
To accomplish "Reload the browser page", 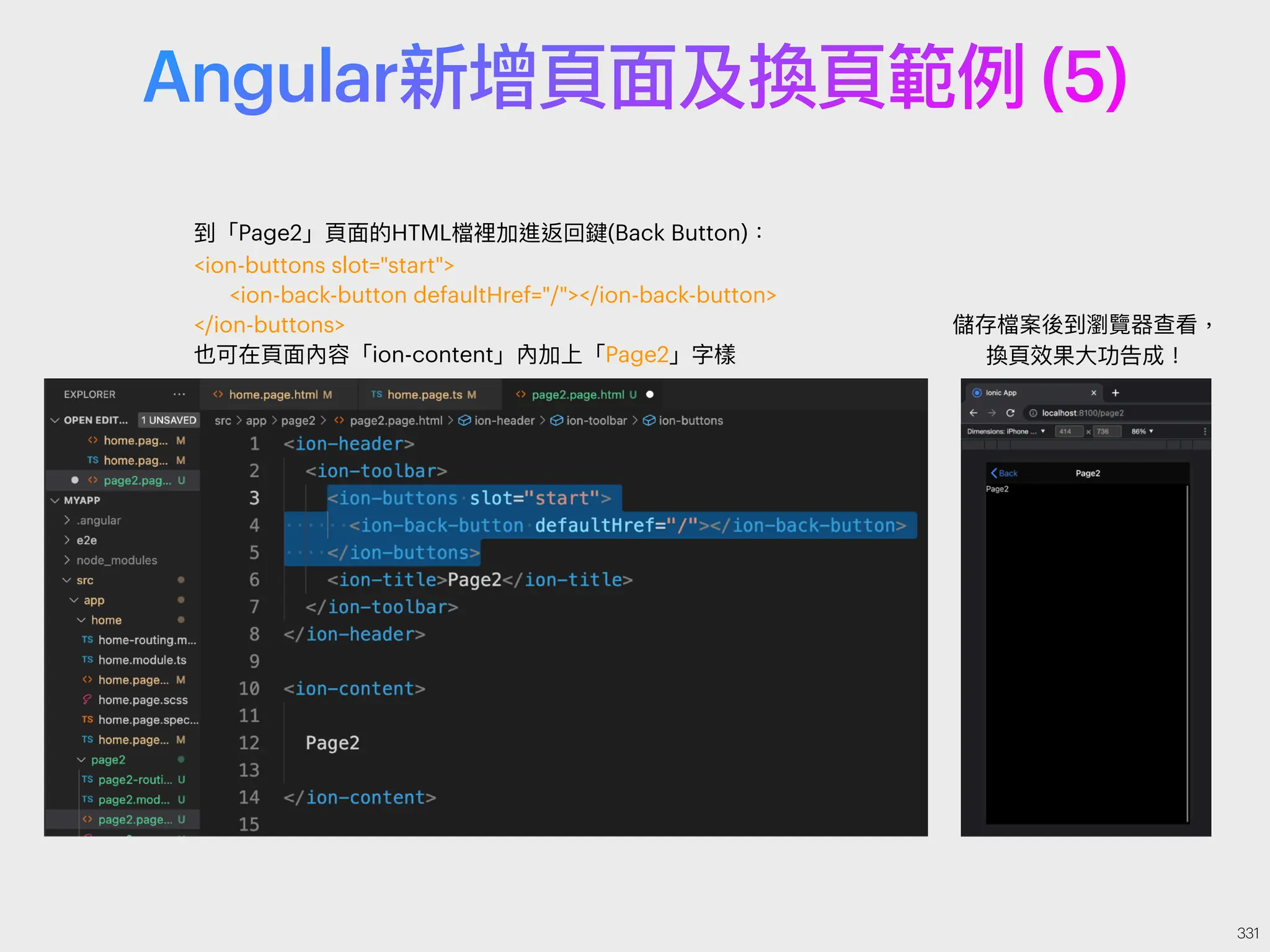I will click(1010, 413).
